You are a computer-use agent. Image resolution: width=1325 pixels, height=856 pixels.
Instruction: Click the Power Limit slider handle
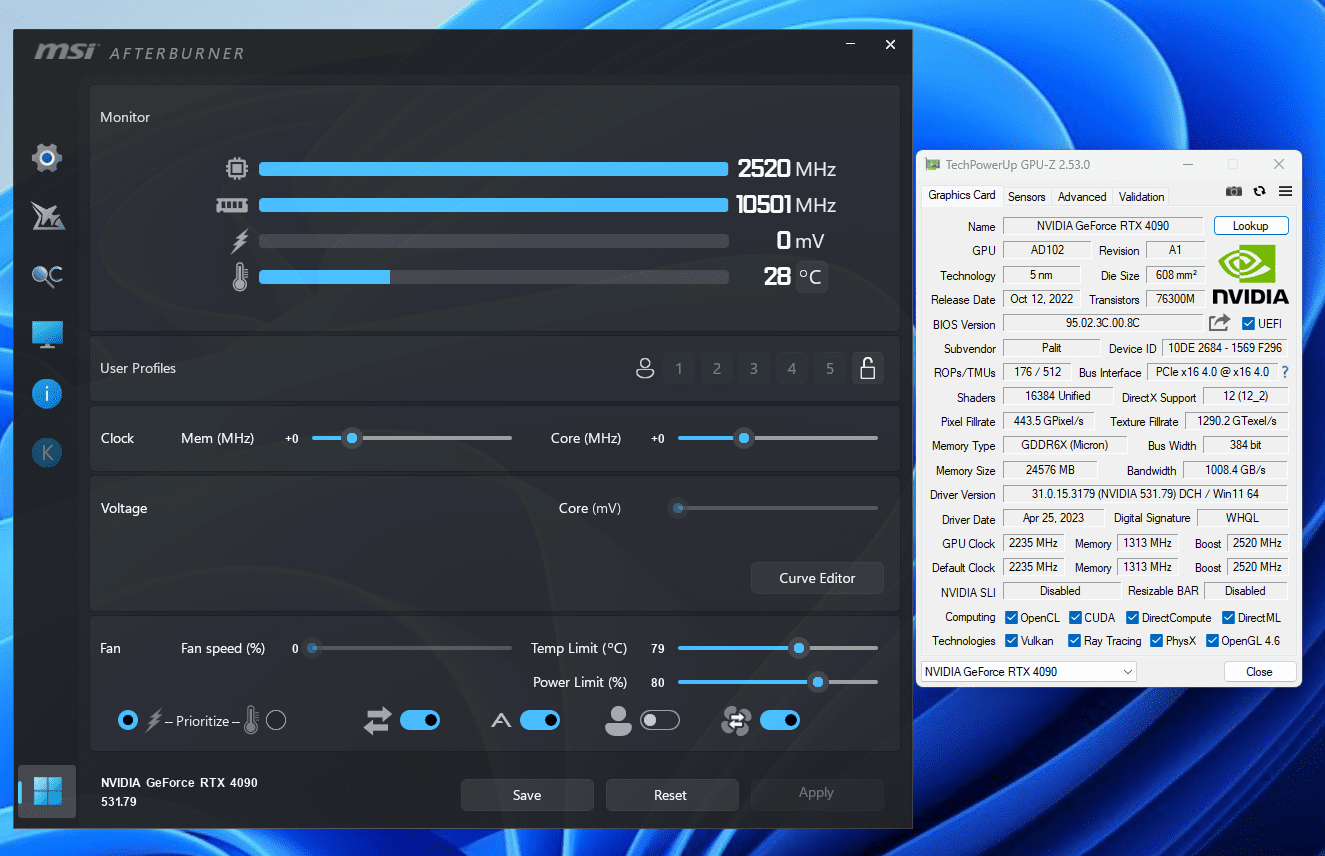(x=818, y=682)
